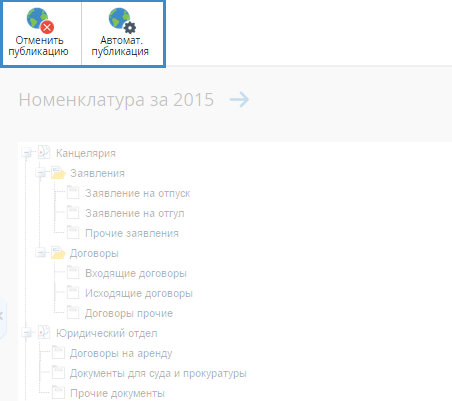452x401 pixels.
Task: Select Исходящие договоры entry
Action: [x=139, y=293]
